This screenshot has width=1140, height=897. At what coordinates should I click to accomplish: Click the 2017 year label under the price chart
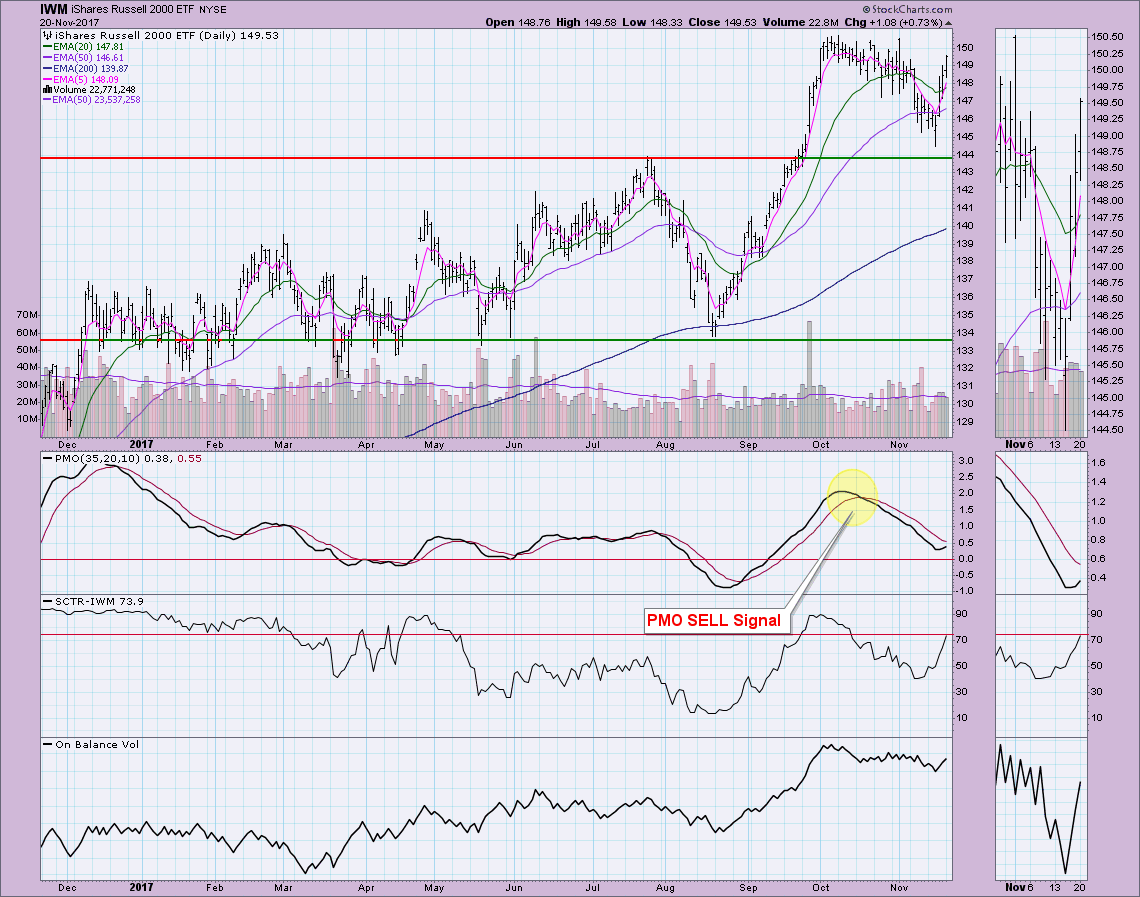tap(141, 444)
